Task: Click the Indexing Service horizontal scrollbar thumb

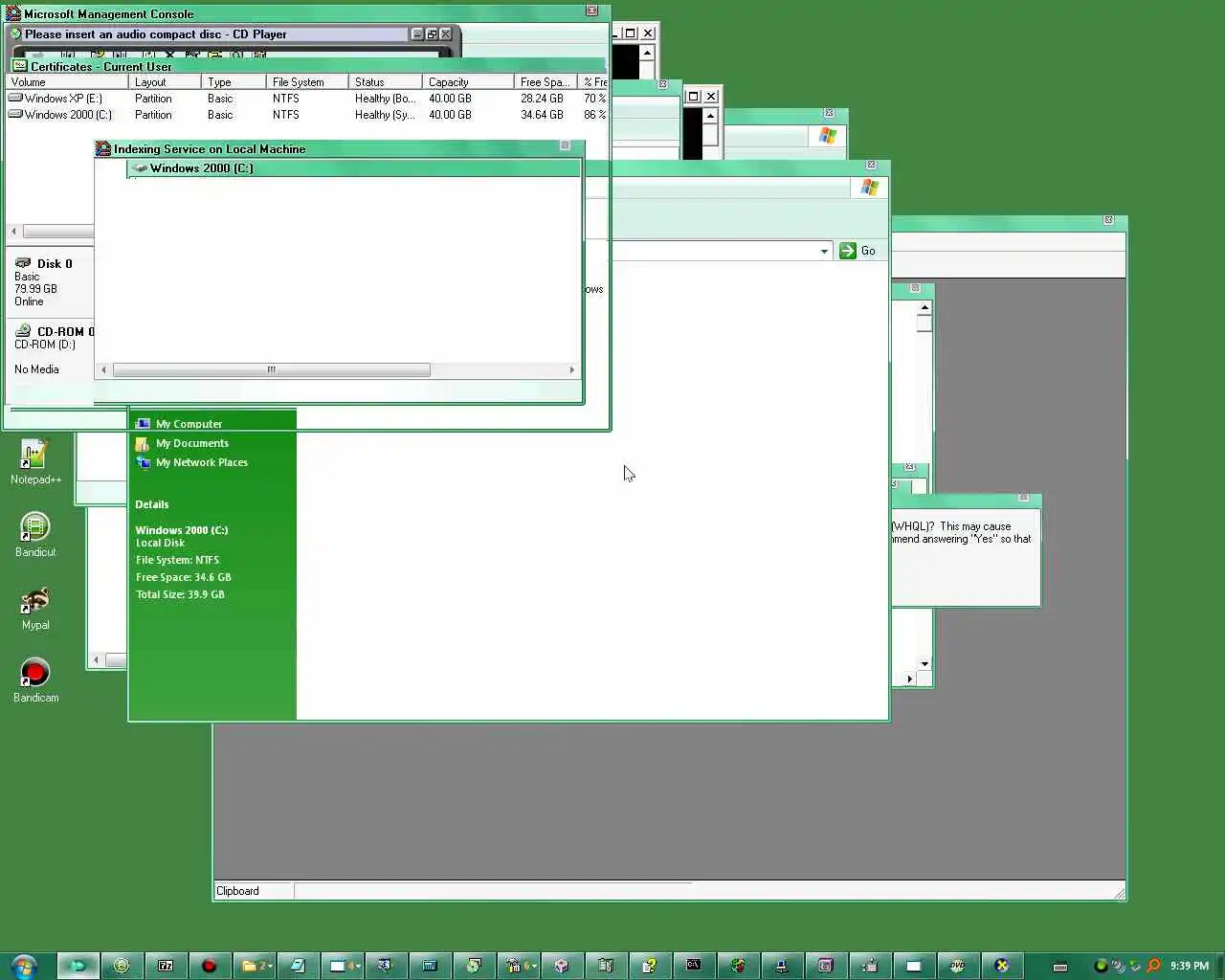Action: click(x=271, y=369)
